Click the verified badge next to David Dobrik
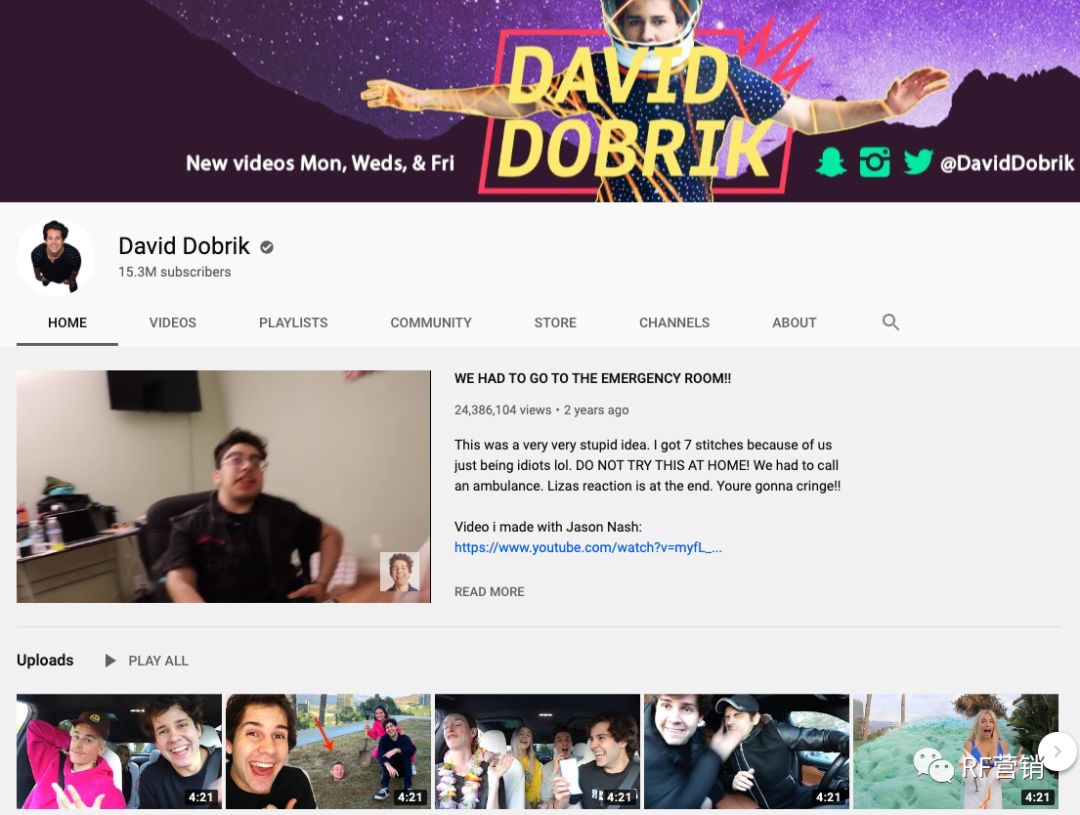This screenshot has height=815, width=1080. [x=267, y=247]
